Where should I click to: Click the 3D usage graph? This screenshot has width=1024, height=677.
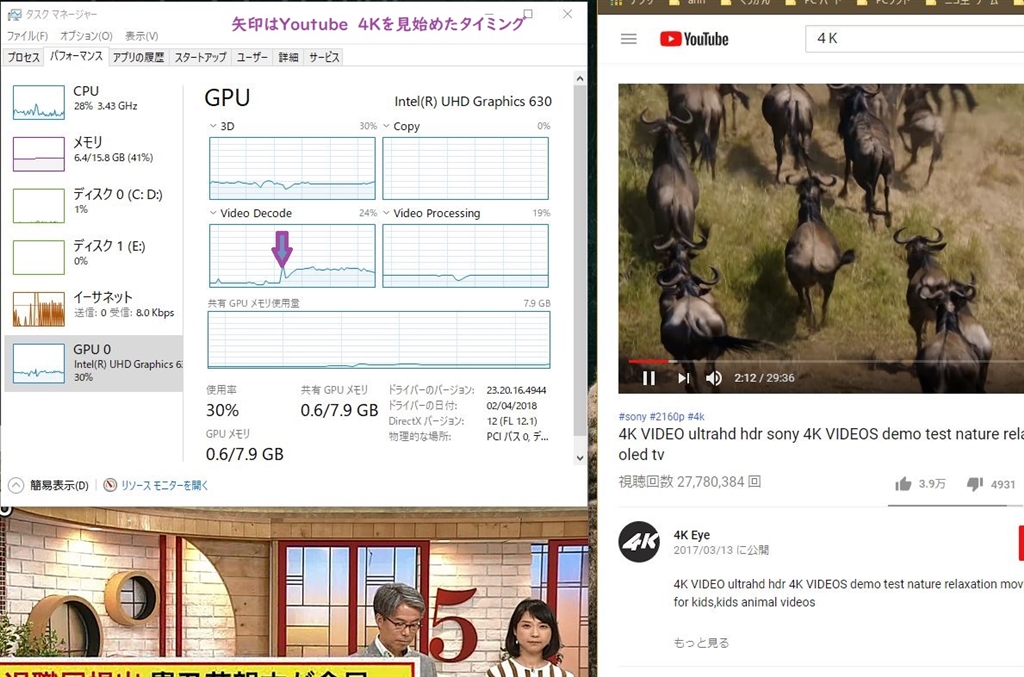click(292, 168)
